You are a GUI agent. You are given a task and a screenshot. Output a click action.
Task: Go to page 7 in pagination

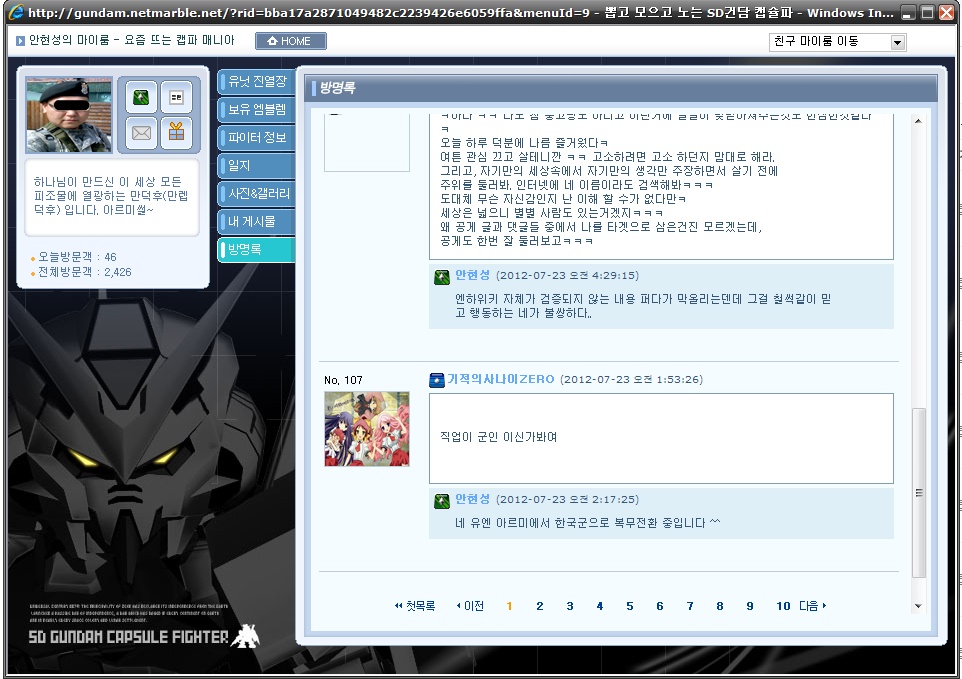(690, 606)
